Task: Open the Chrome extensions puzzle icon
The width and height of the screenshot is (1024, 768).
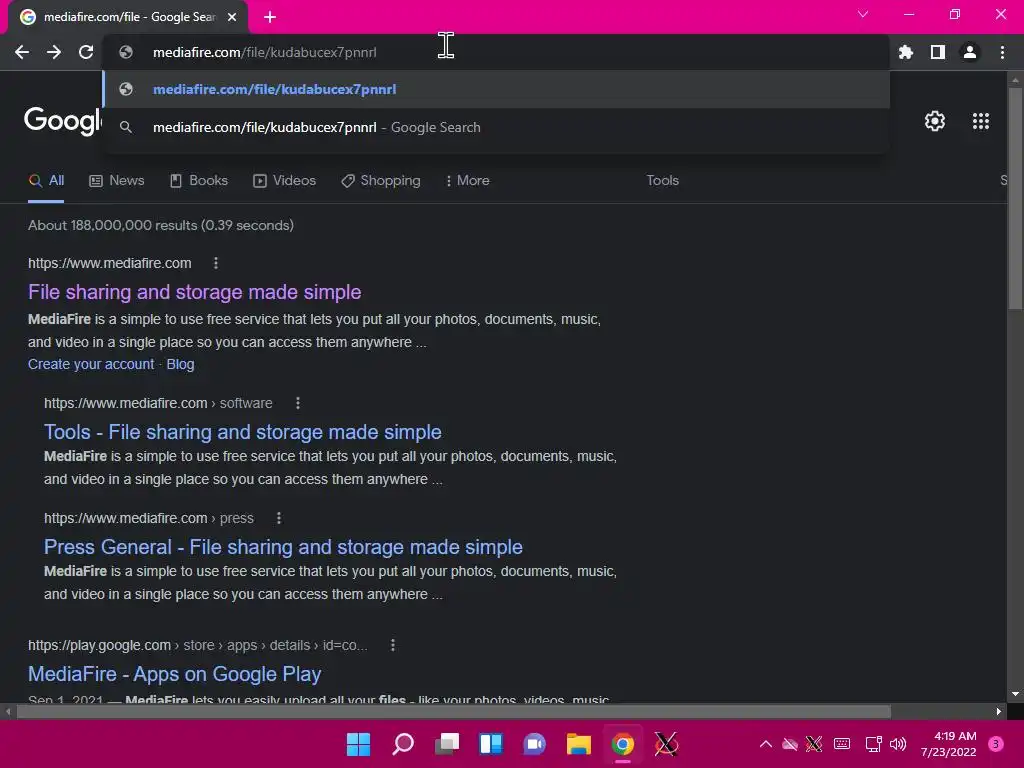Action: pyautogui.click(x=906, y=52)
